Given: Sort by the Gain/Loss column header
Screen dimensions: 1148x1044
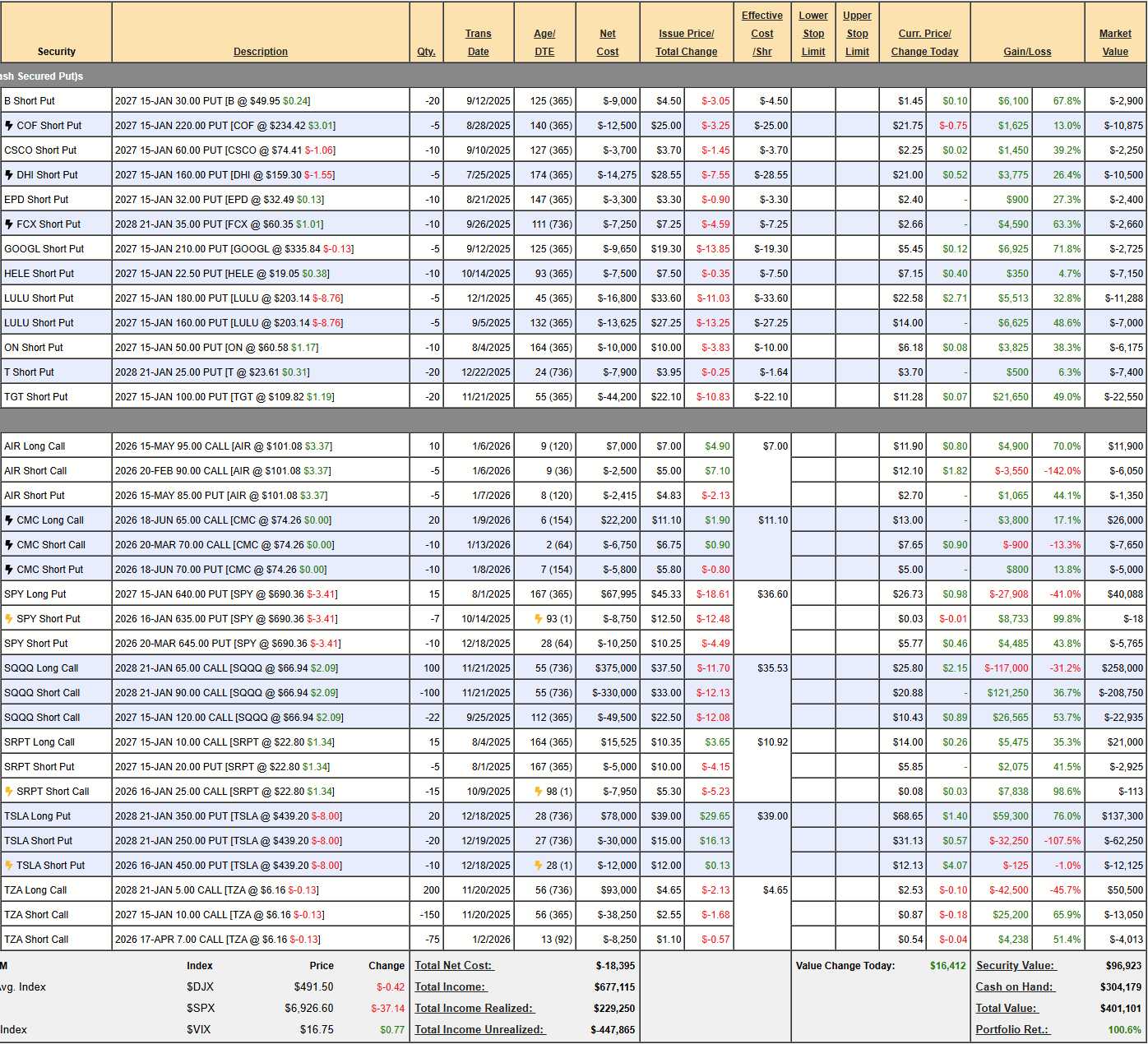Looking at the screenshot, I should (x=1026, y=52).
